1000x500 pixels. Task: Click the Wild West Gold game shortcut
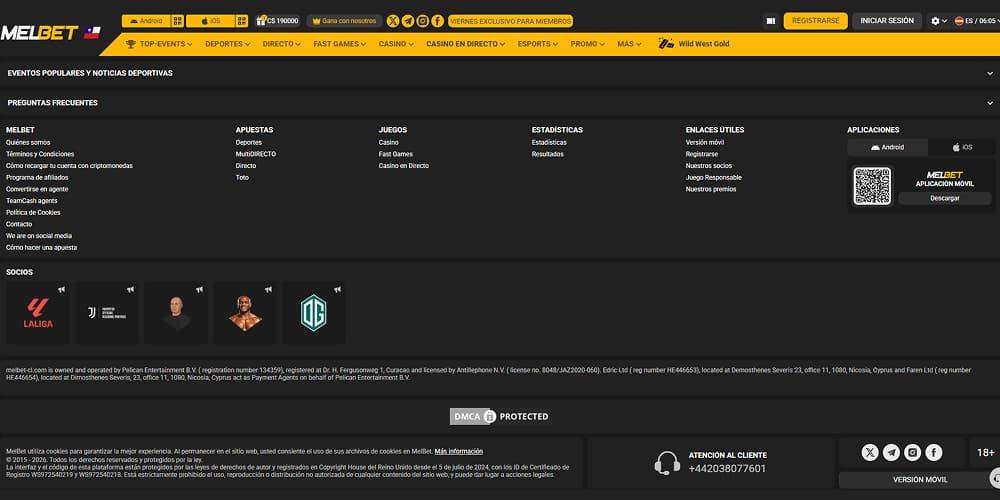[694, 44]
